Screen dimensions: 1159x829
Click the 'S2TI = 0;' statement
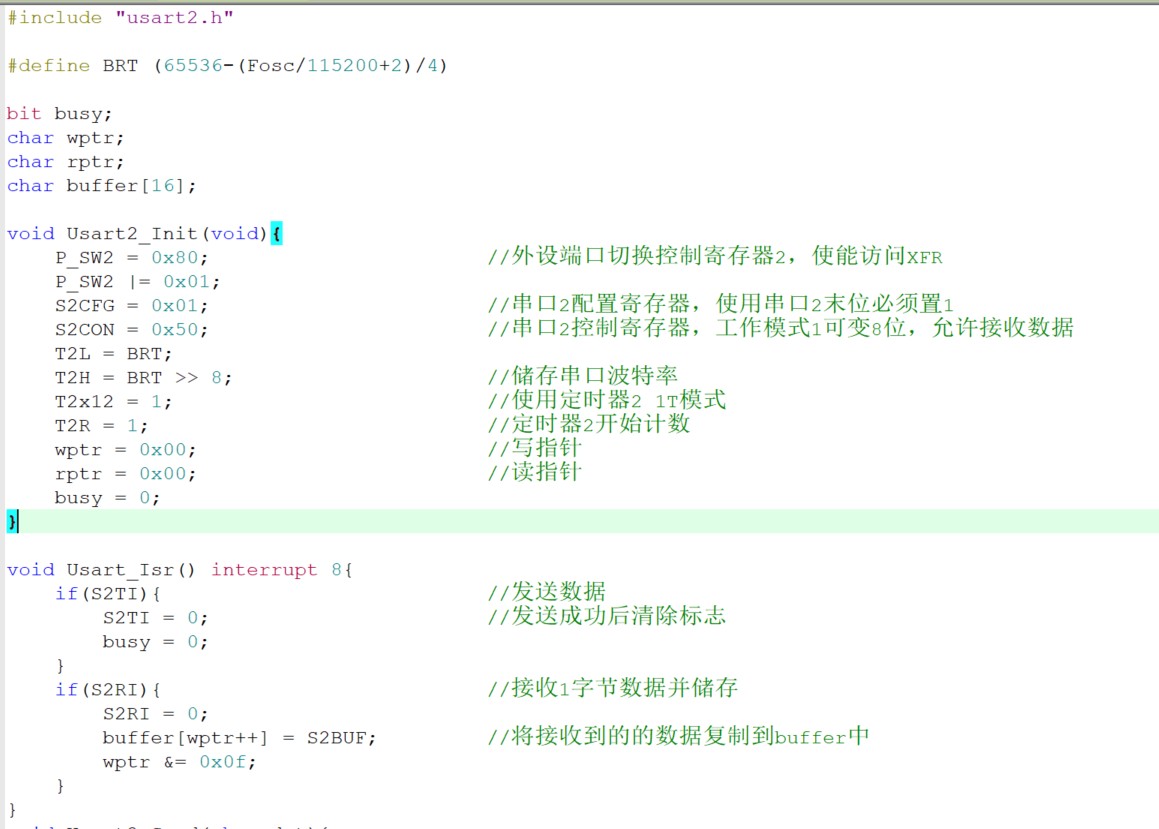click(x=155, y=618)
